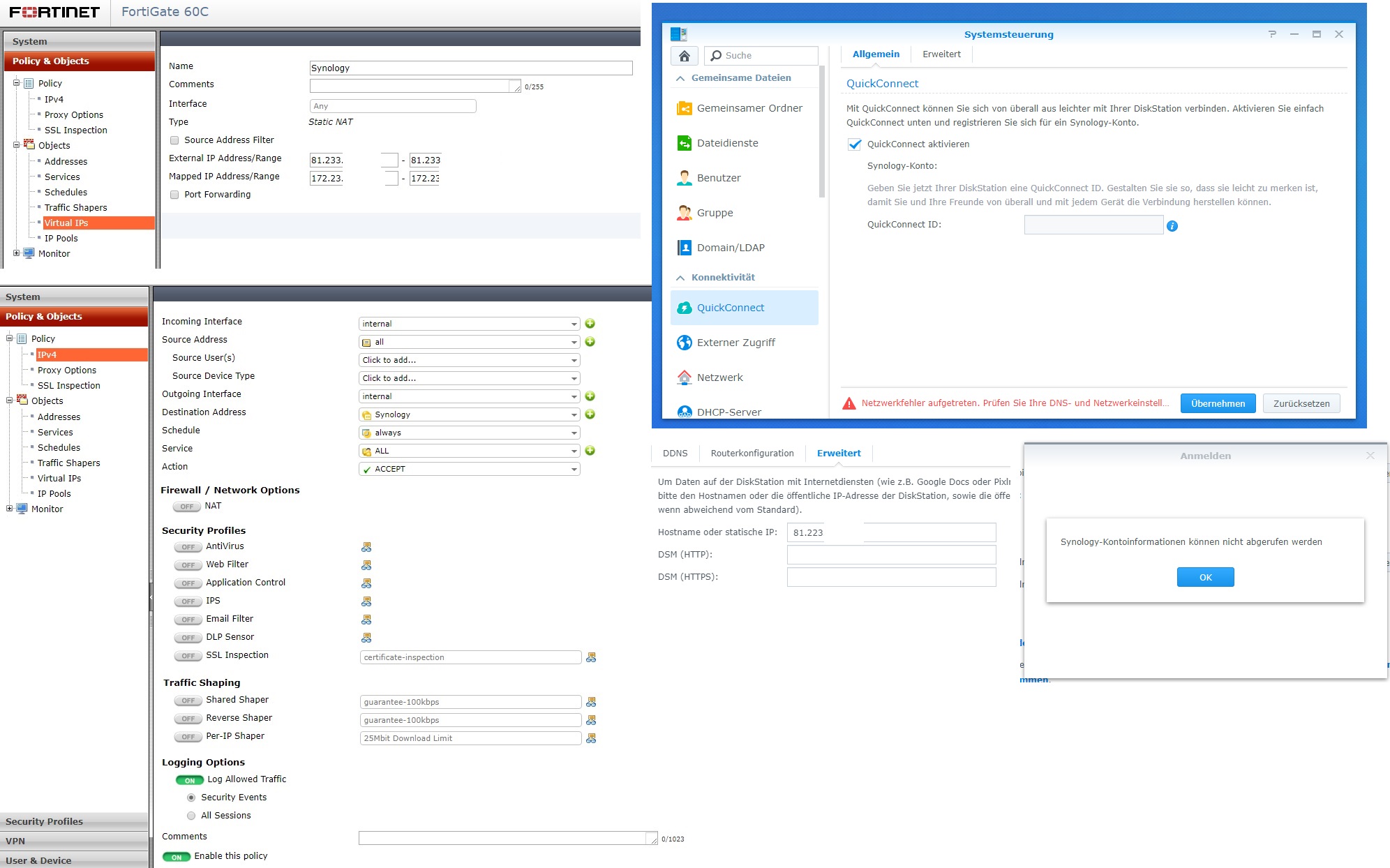
Task: Click the QuickConnect ID info icon
Action: [x=1172, y=226]
